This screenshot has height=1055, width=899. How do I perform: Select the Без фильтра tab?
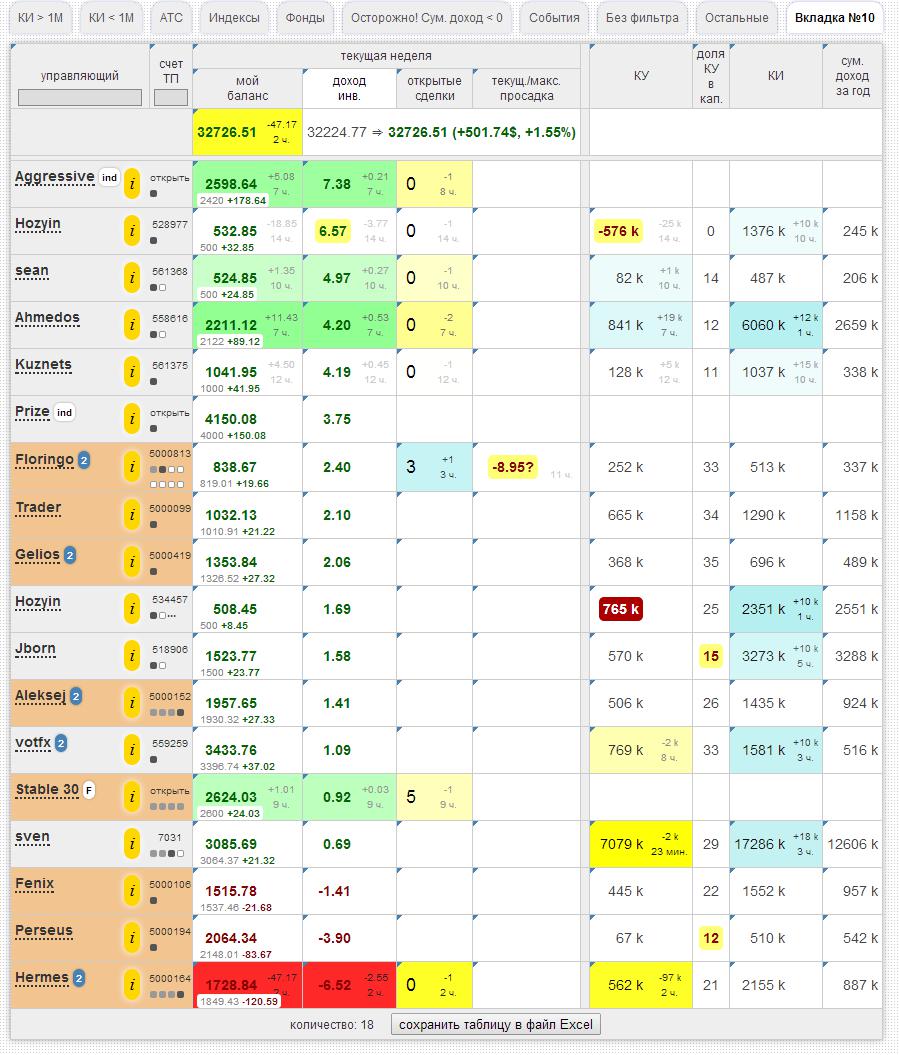pos(642,18)
